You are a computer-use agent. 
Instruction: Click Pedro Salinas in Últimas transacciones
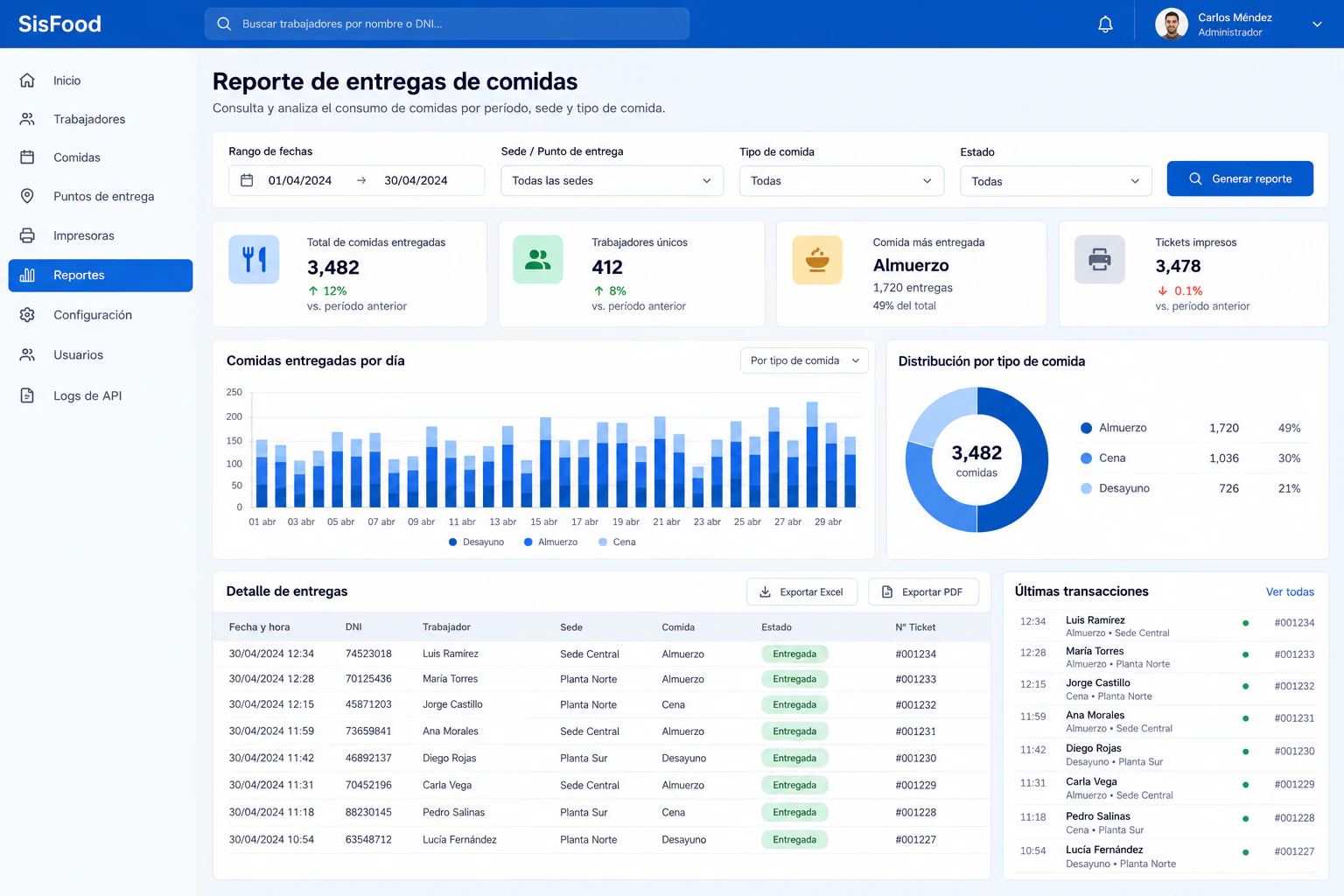pos(1098,816)
